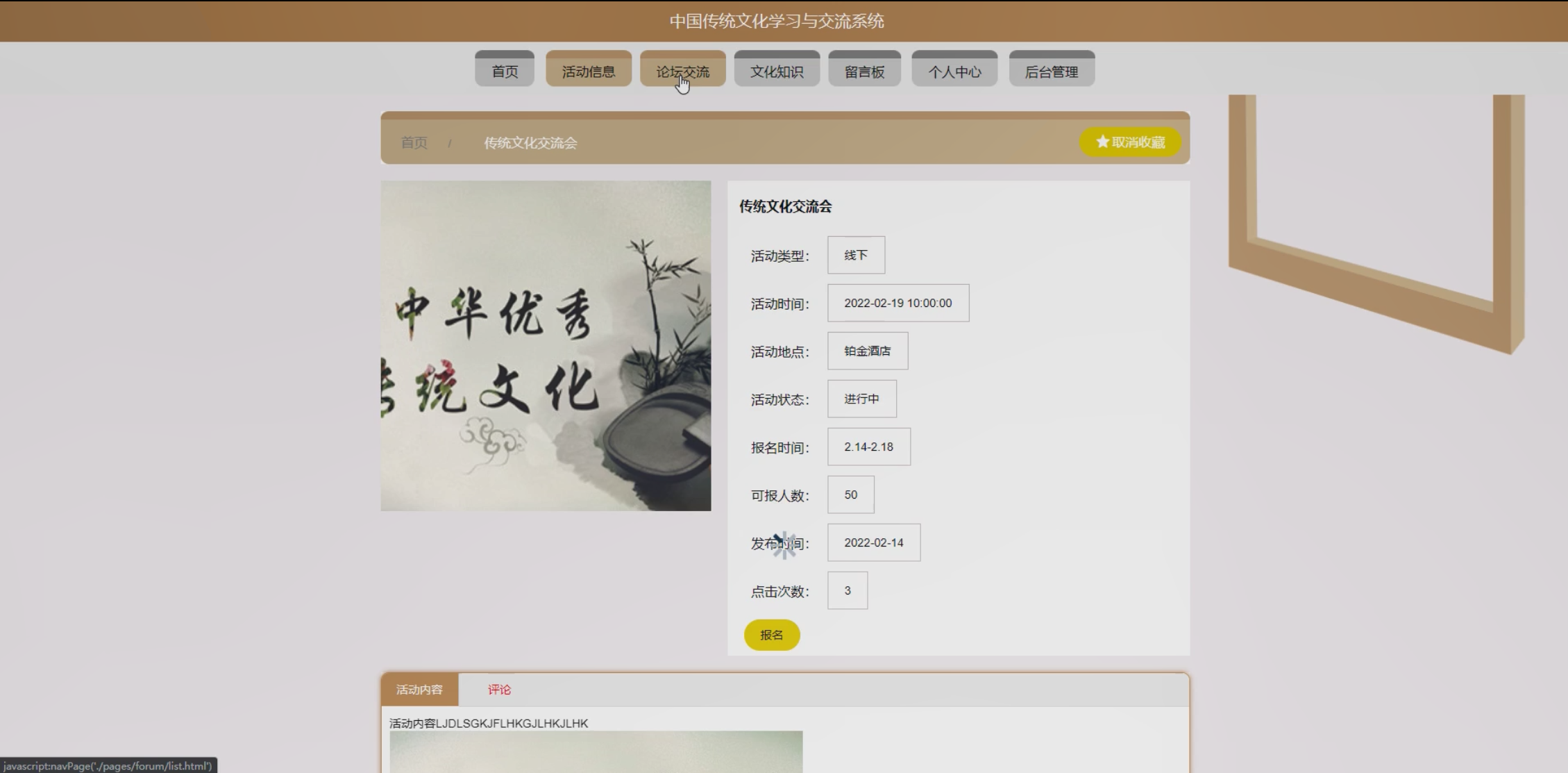Click the 报名时间 2.14-2.18 field
1568x773 pixels.
pos(868,447)
